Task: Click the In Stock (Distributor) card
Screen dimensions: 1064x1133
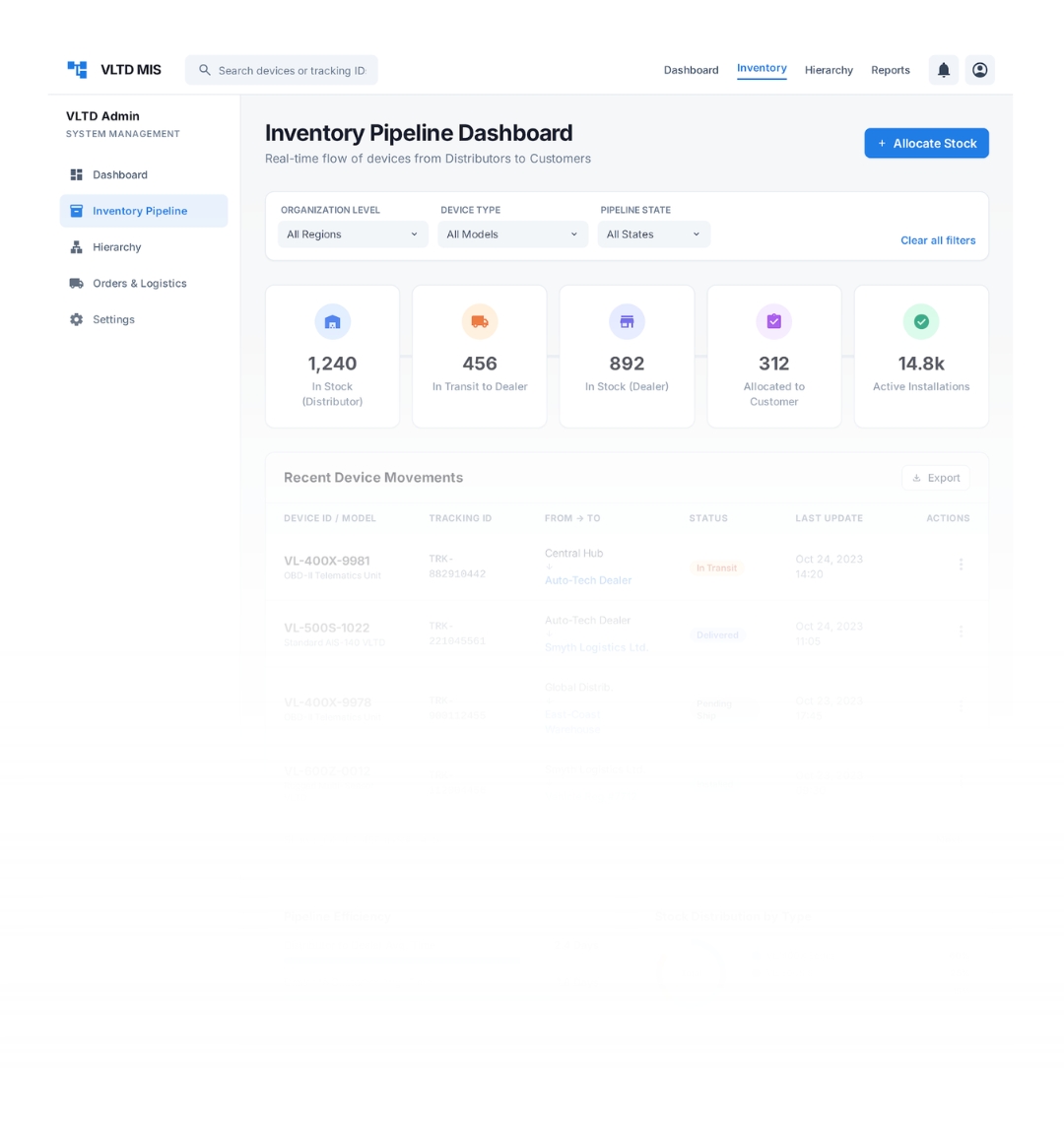Action: click(332, 357)
